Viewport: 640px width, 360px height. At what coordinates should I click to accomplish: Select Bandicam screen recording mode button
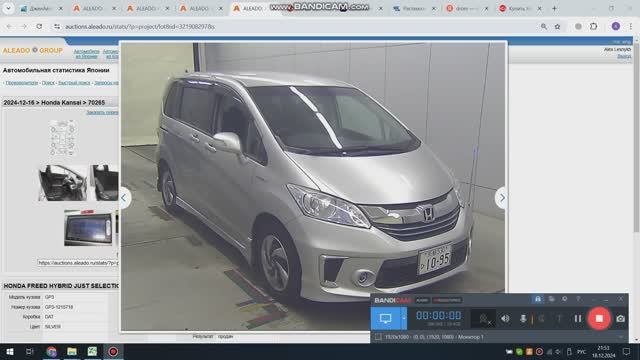pos(385,318)
